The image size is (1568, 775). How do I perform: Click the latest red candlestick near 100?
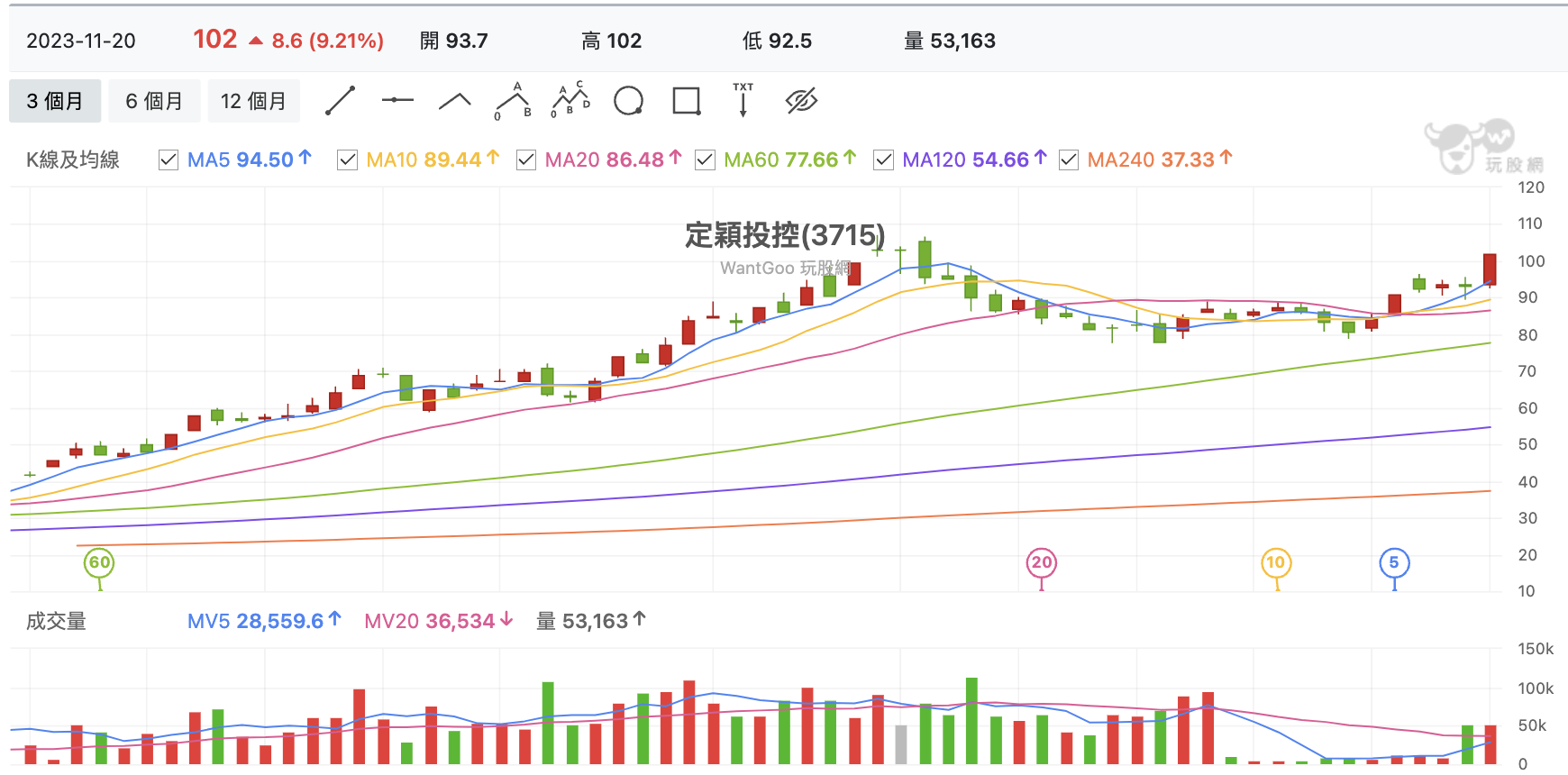click(x=1490, y=269)
